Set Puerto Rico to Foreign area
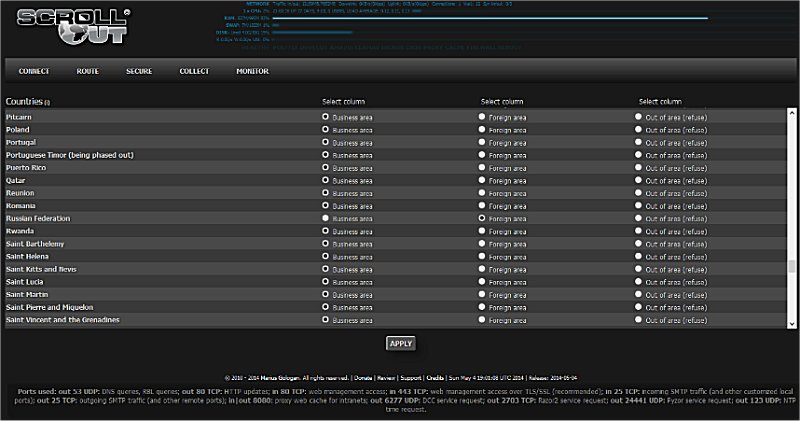This screenshot has height=421, width=800. [x=482, y=168]
